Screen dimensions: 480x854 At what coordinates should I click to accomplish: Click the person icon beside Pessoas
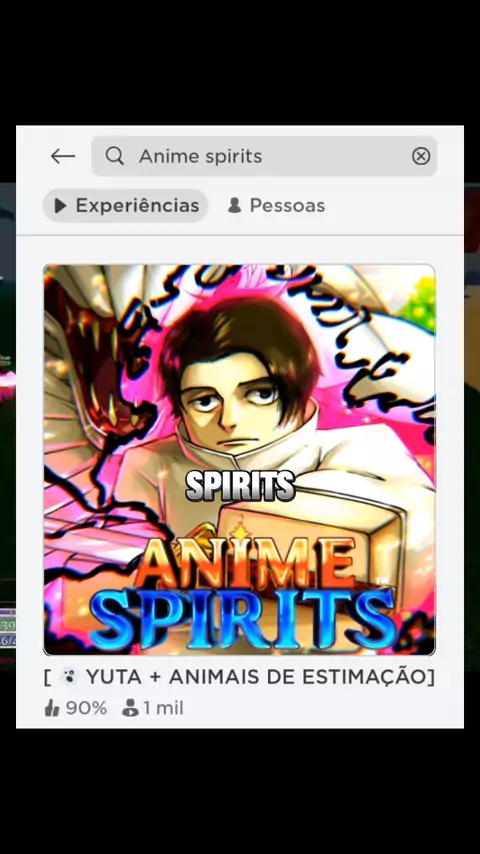(235, 205)
